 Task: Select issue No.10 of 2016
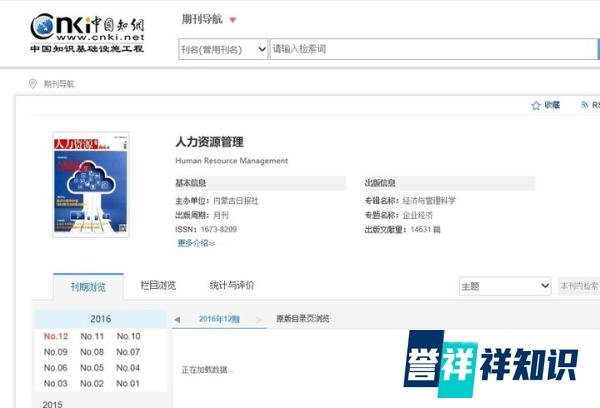129,336
